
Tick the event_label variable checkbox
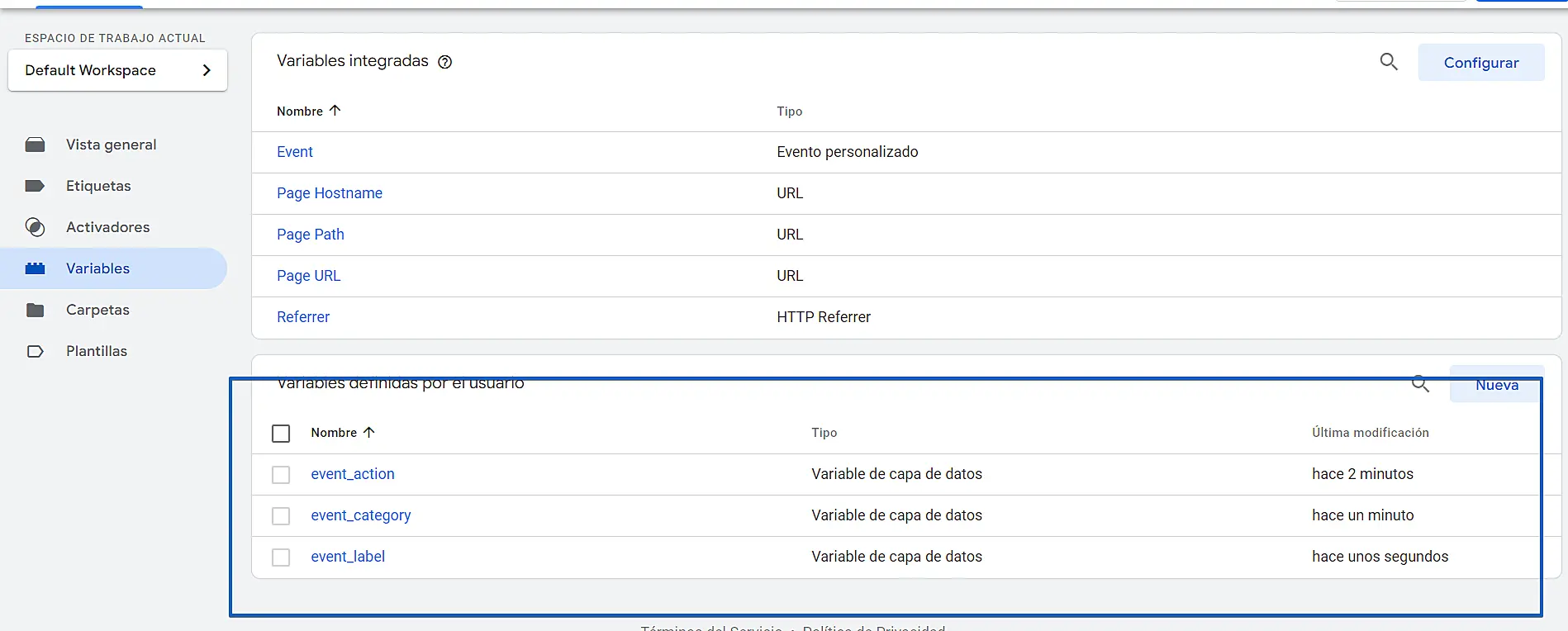tap(281, 557)
